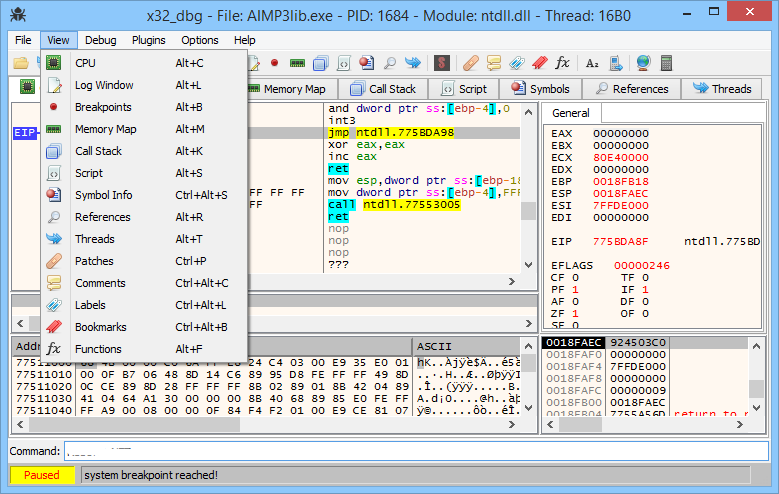Click Call Stack toolbar icon
Screen dimensions: 779x494
tap(320, 63)
